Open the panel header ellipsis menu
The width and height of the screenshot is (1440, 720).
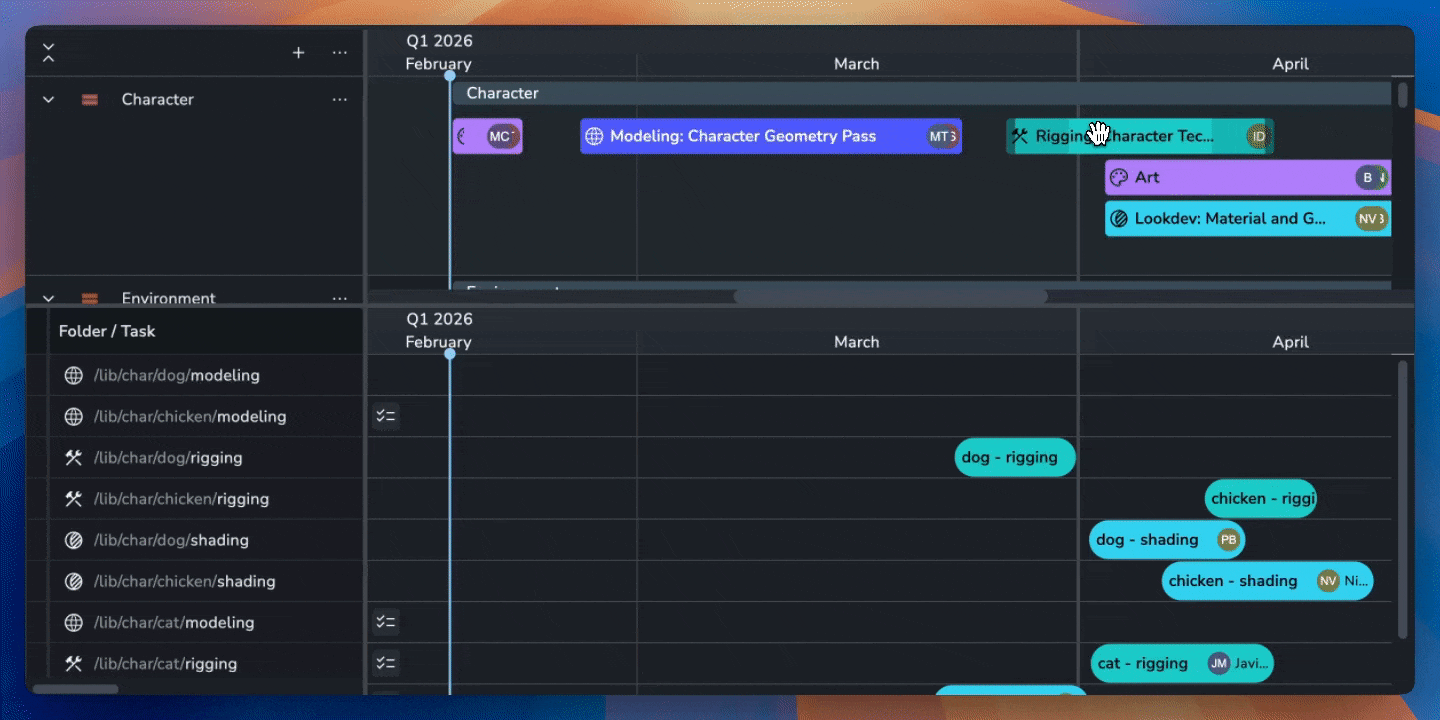pos(339,52)
